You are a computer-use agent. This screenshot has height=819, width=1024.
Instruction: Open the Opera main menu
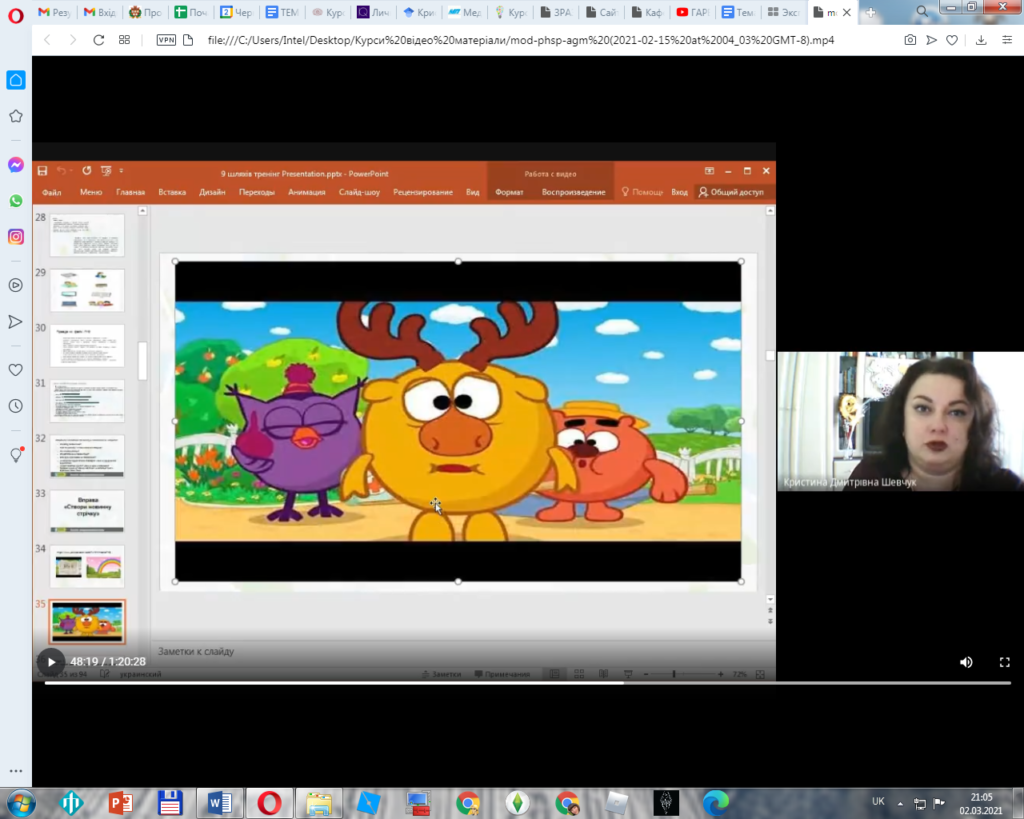point(16,14)
